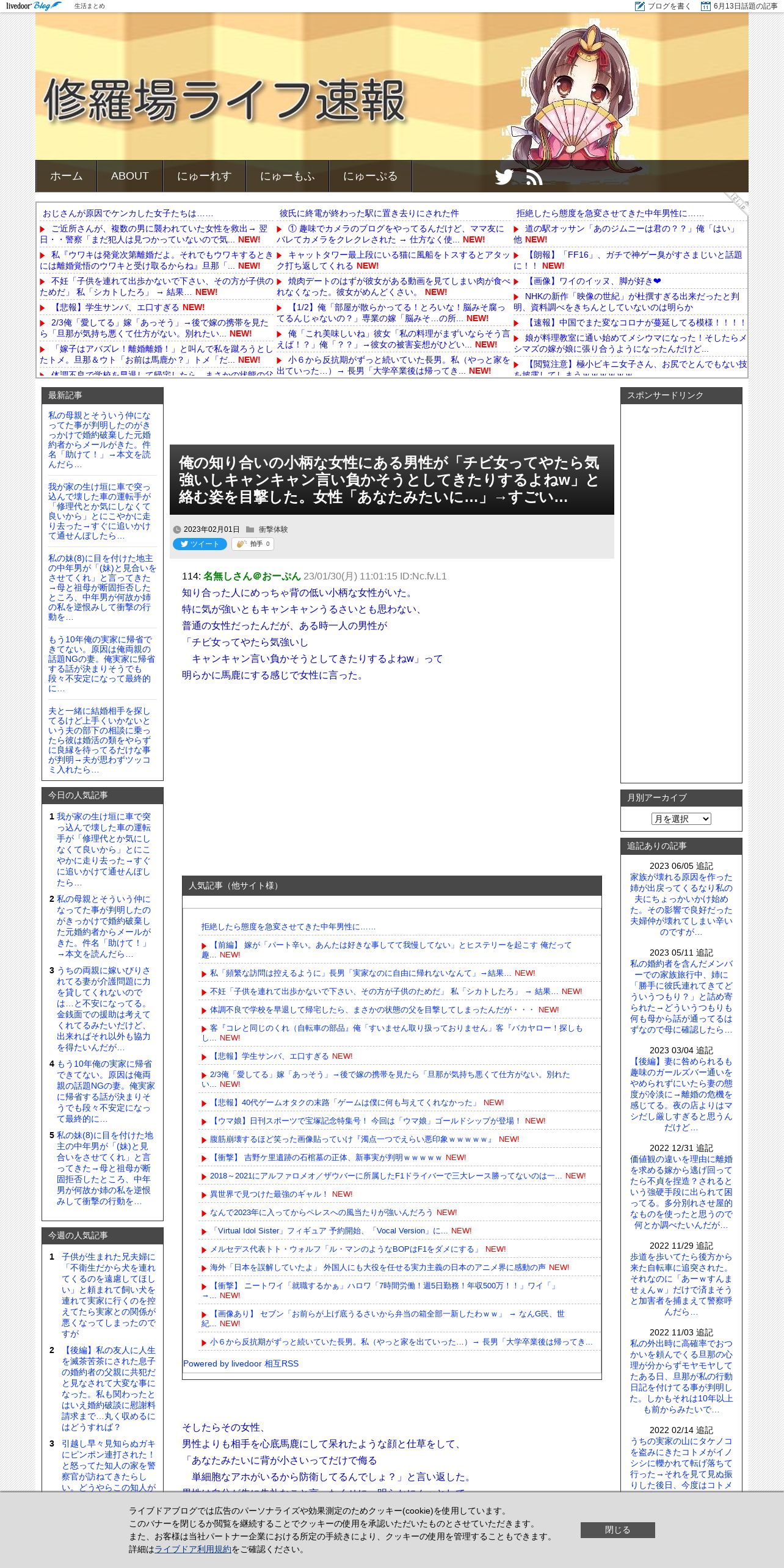Viewport: 784px width, 1568px height.
Task: Click the folder icon beside 衝撃体験
Action: point(250,529)
